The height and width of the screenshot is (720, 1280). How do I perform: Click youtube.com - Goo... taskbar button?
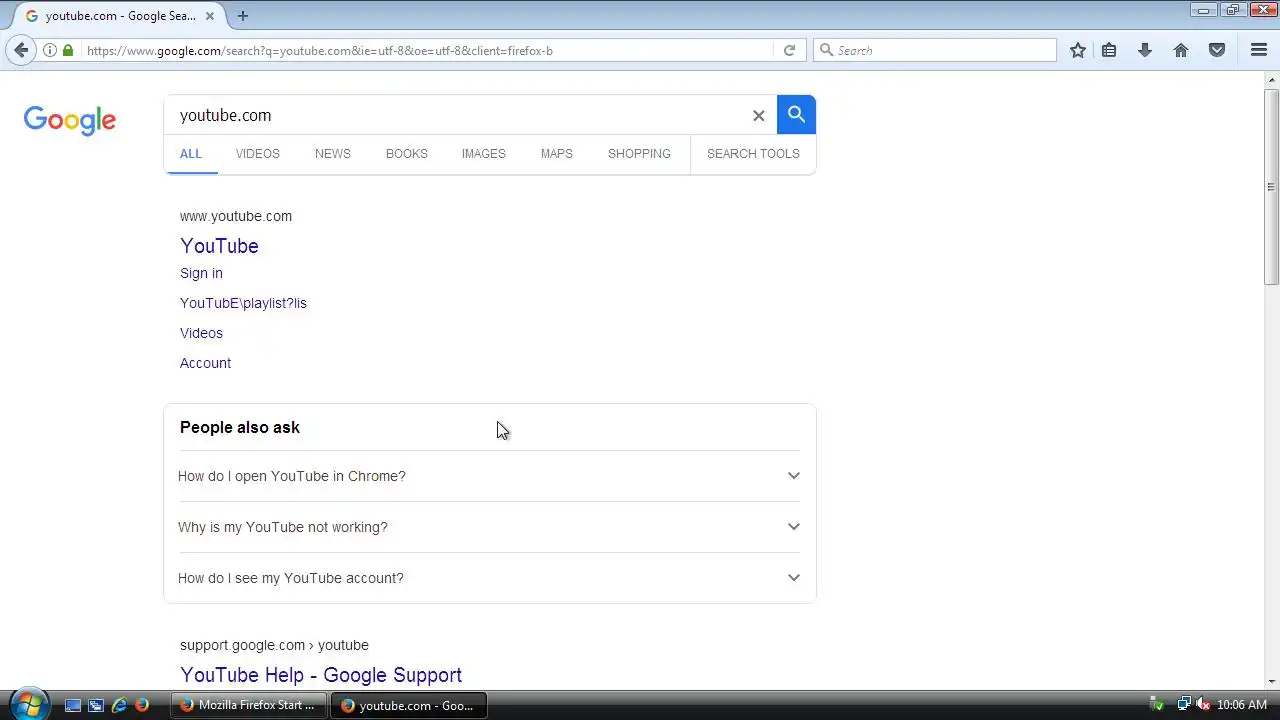point(409,705)
